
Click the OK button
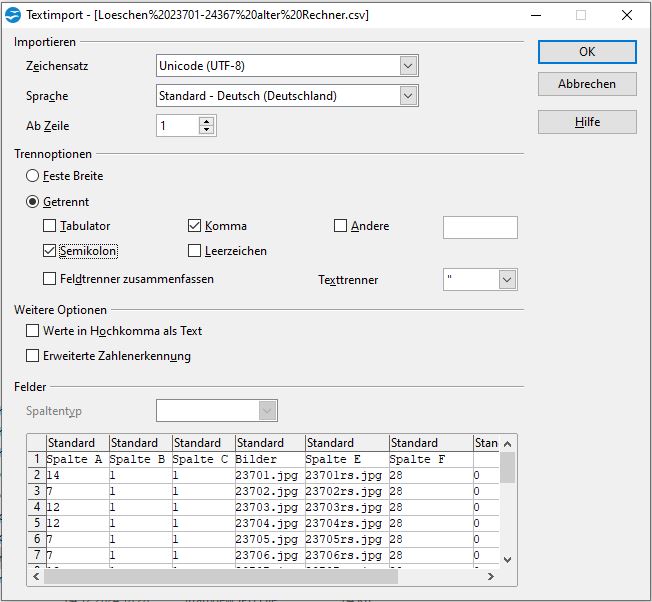587,52
